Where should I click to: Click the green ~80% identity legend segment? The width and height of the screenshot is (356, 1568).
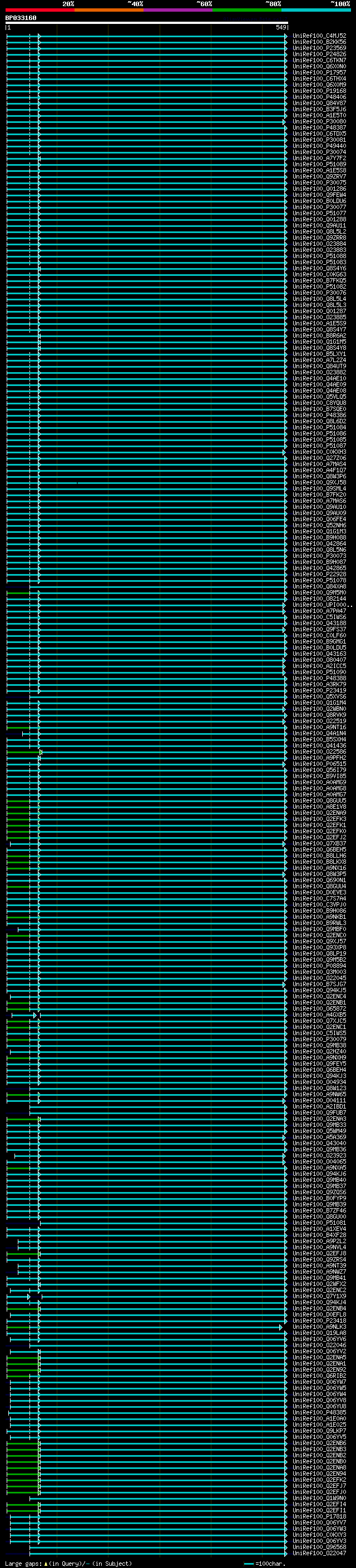pos(247,10)
